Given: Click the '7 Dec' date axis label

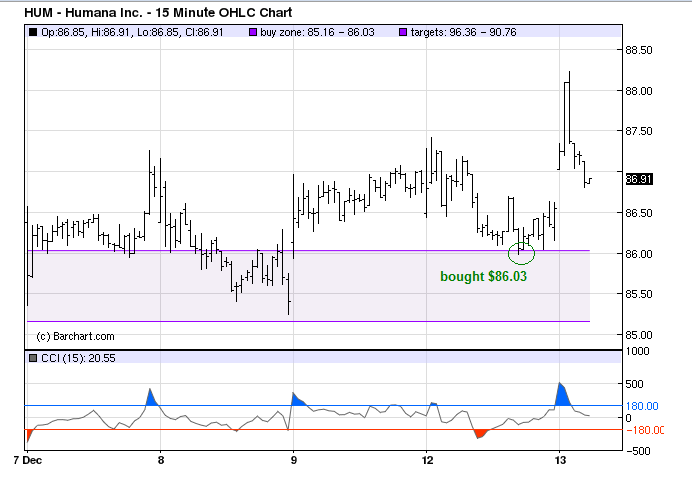Looking at the screenshot, I should click(x=27, y=460).
